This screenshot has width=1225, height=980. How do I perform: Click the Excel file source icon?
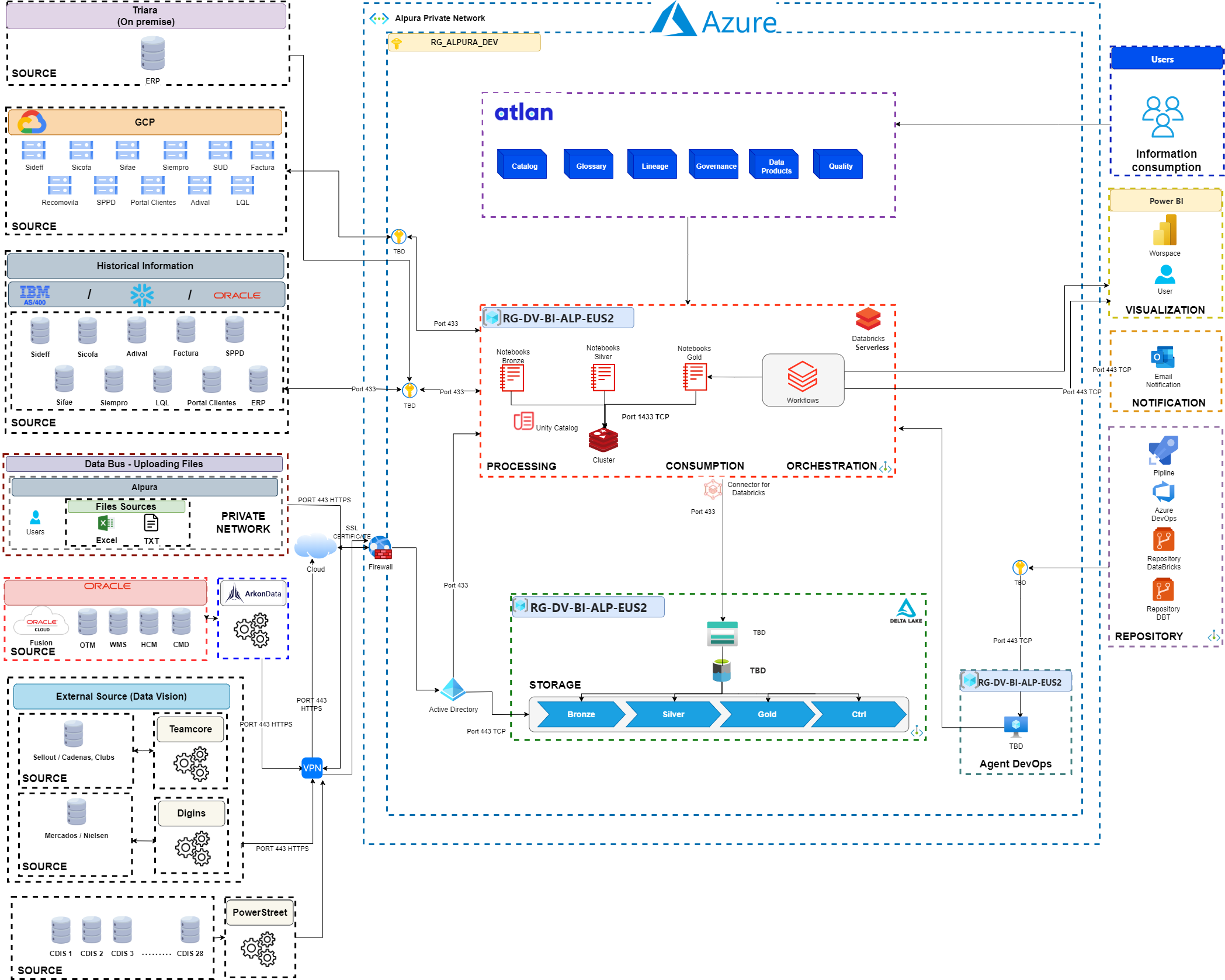(x=106, y=523)
